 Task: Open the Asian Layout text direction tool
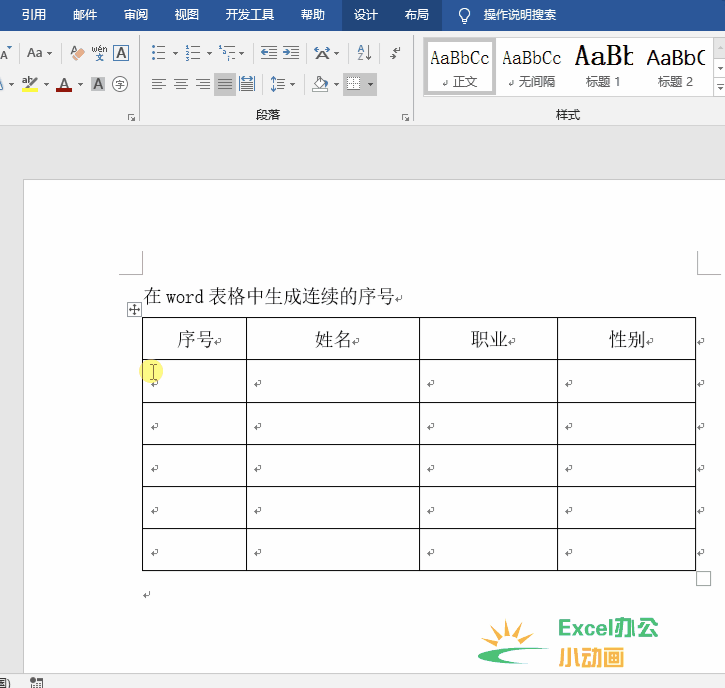click(x=322, y=53)
